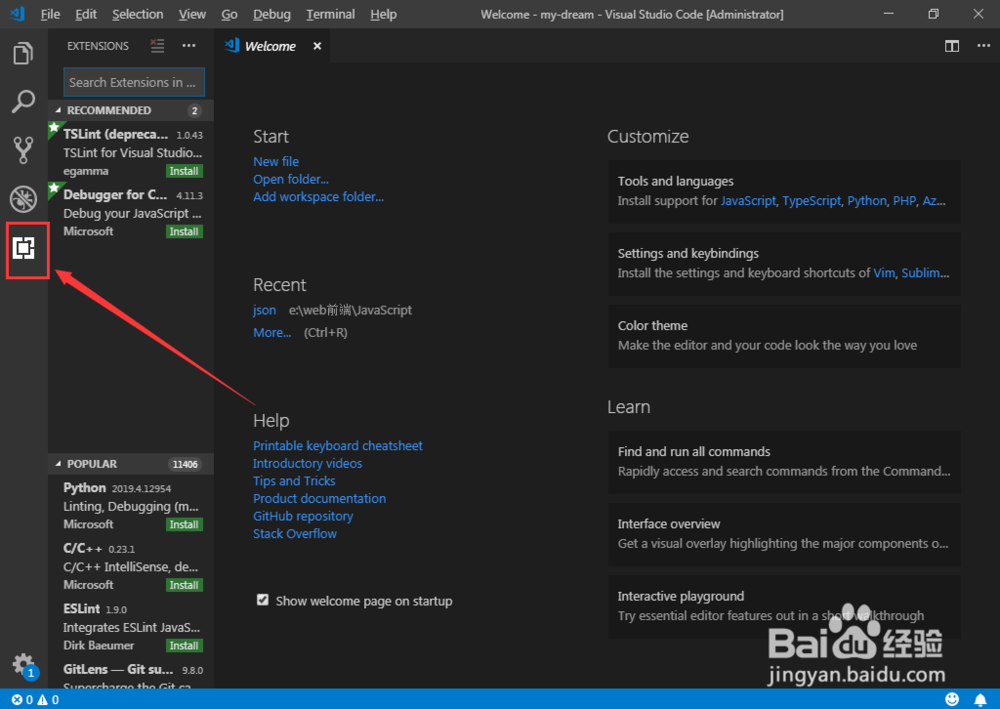Open the Manage gear icon
1000x709 pixels.
[x=23, y=664]
